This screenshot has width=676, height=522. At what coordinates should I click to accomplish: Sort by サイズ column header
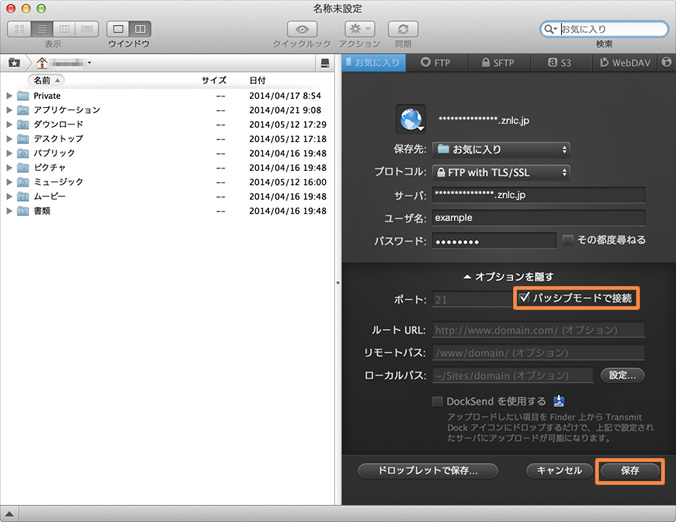coord(214,80)
